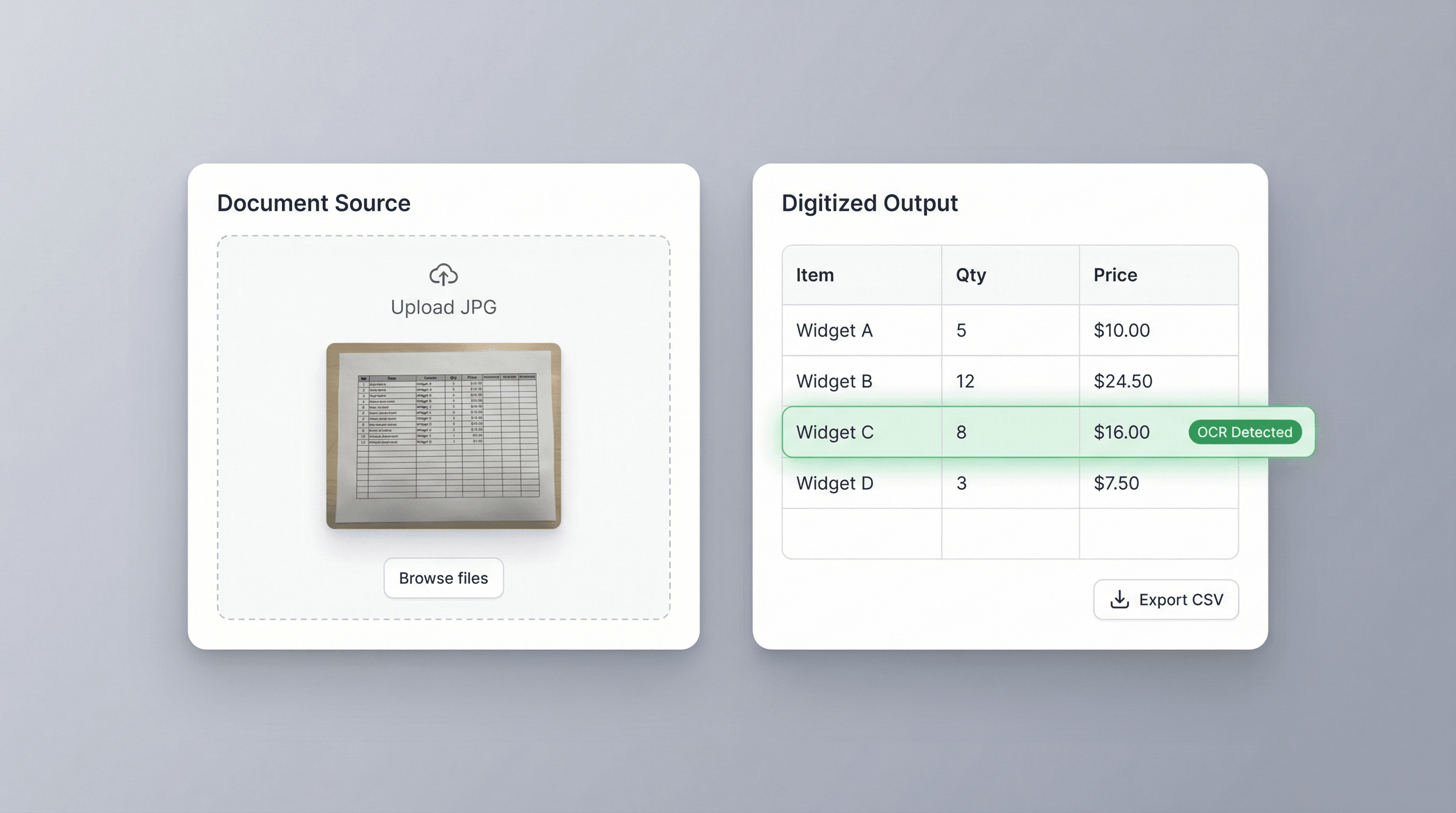1456x813 pixels.
Task: Click the Widget A item cell
Action: pyautogui.click(x=834, y=330)
